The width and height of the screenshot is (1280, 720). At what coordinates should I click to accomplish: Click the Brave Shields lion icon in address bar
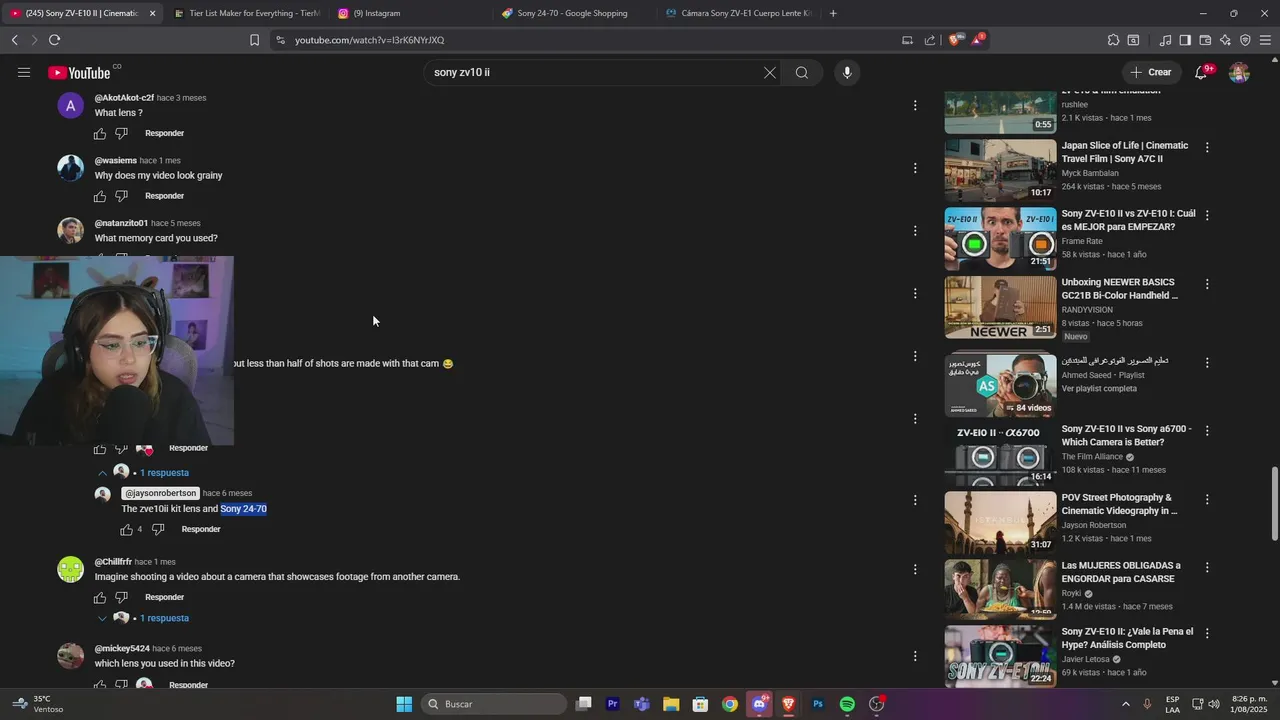[955, 40]
